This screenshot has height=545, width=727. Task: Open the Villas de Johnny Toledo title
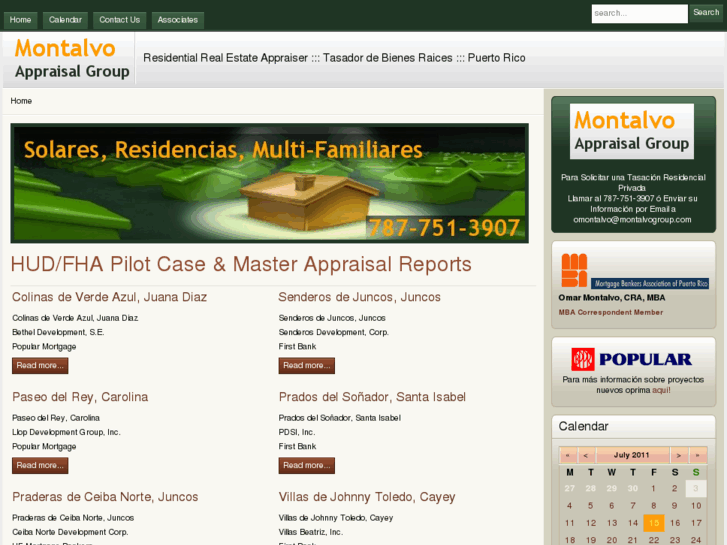coord(367,497)
